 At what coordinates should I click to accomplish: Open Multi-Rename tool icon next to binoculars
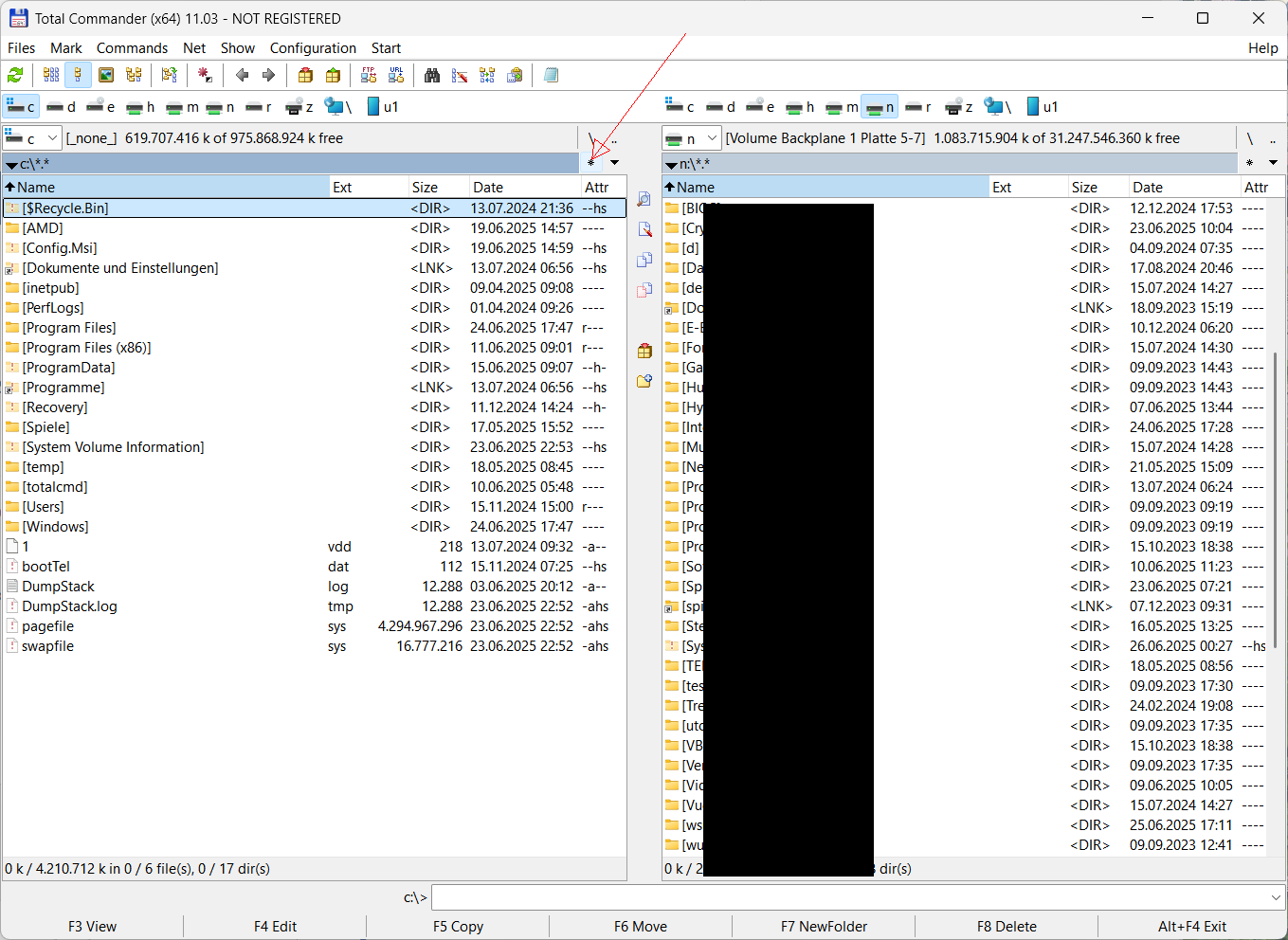(460, 75)
